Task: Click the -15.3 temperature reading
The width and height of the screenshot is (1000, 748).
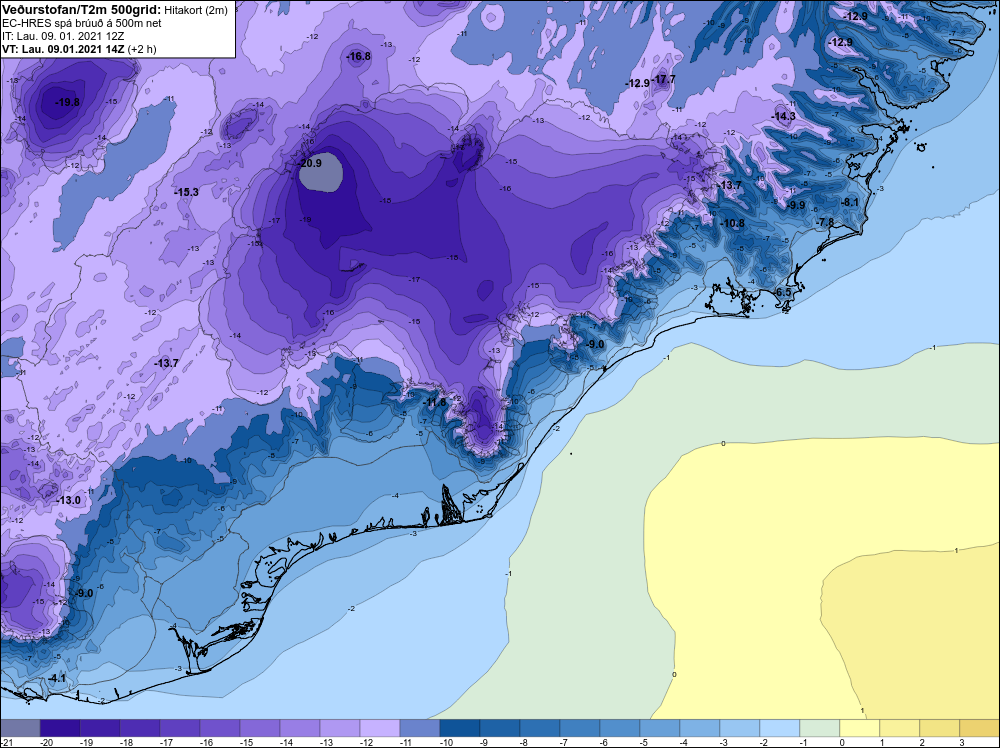Action: point(186,192)
